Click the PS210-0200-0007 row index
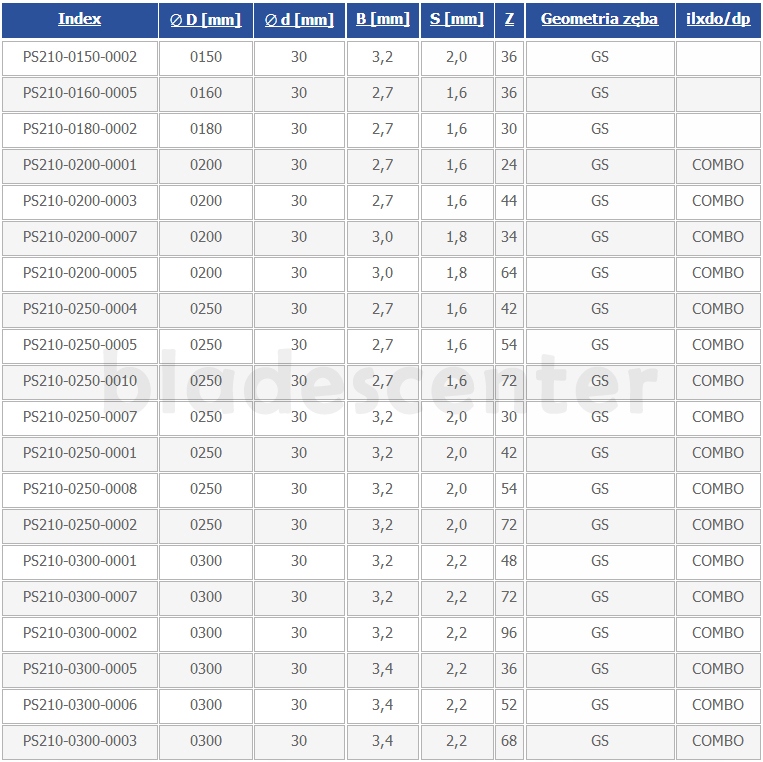 80,237
